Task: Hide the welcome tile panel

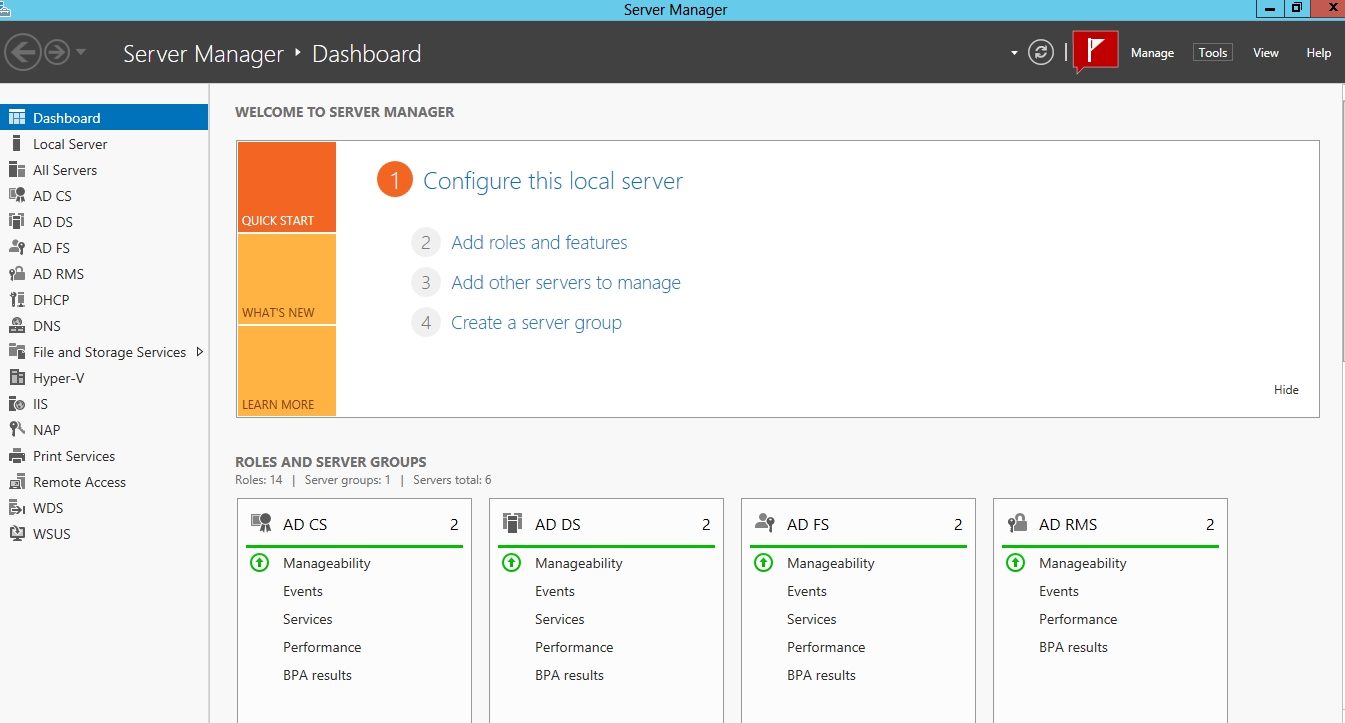Action: (1286, 390)
